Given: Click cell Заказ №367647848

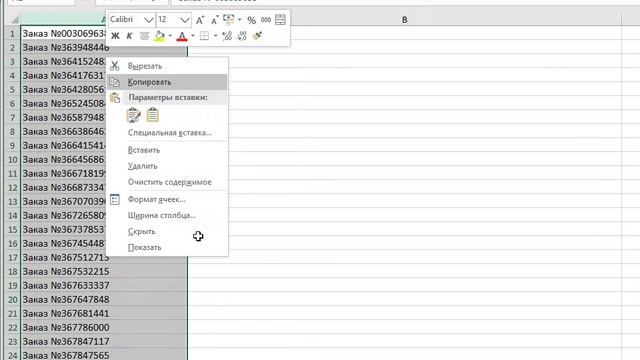Looking at the screenshot, I should [x=104, y=299].
